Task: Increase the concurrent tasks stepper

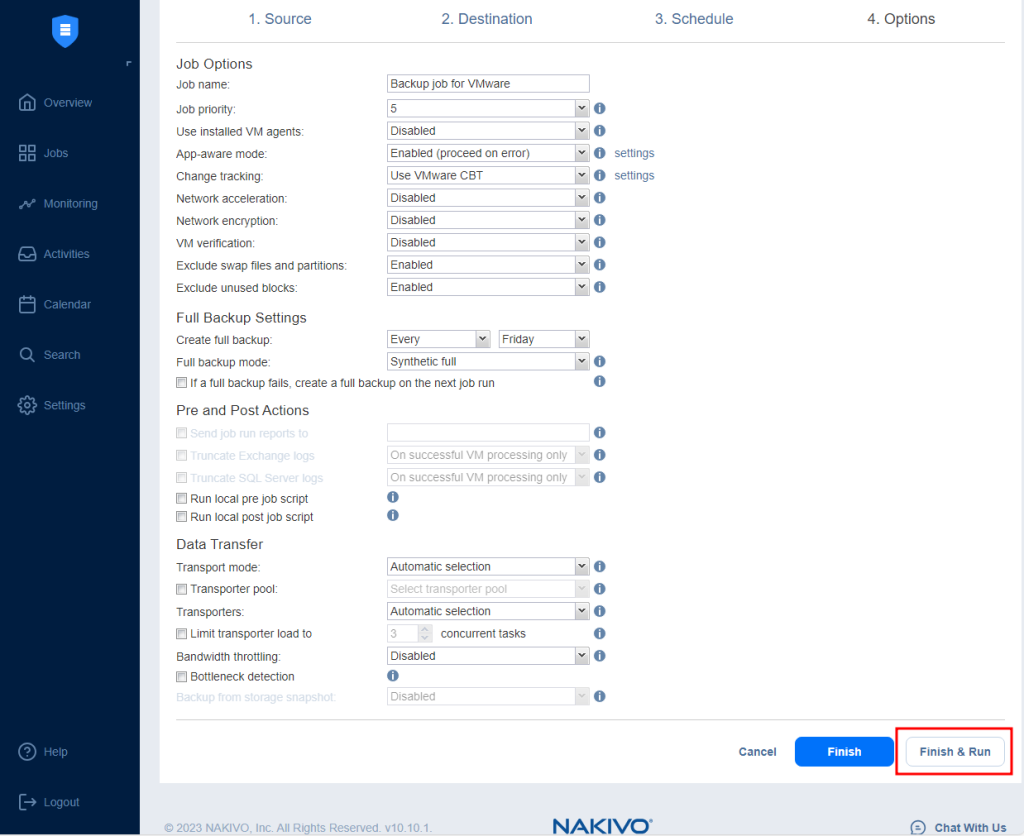Action: tap(424, 630)
